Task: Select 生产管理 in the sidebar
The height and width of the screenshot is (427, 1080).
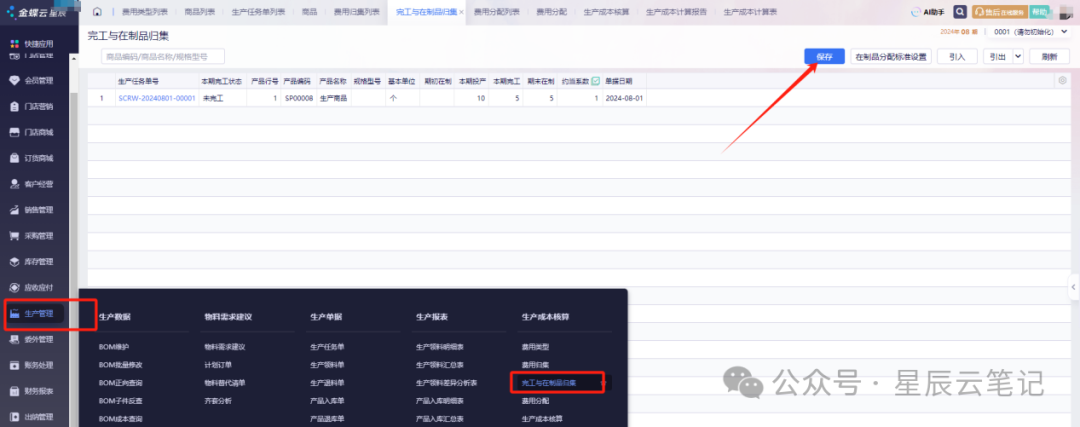Action: pyautogui.click(x=34, y=314)
